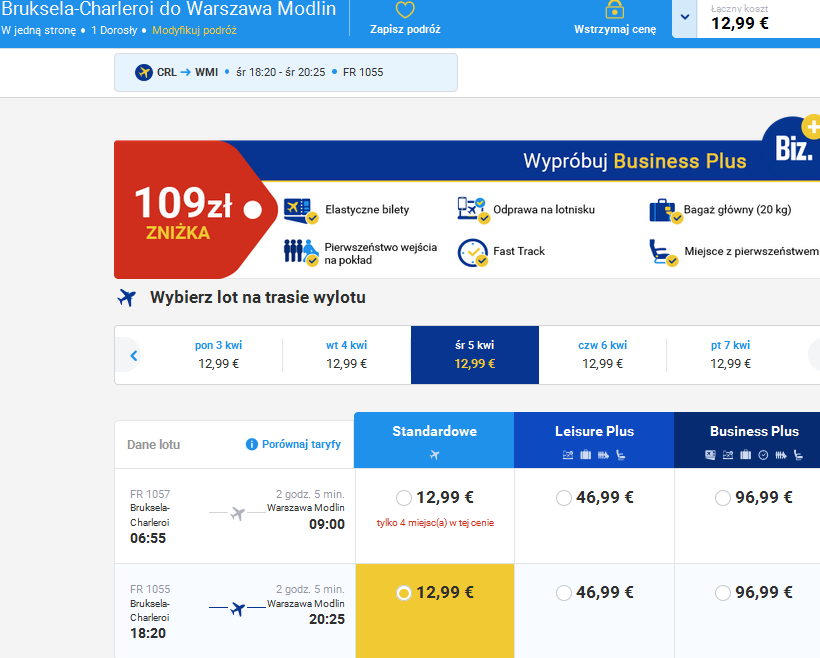Click the round plane icon beside CRL
This screenshot has width=820, height=658.
(144, 72)
